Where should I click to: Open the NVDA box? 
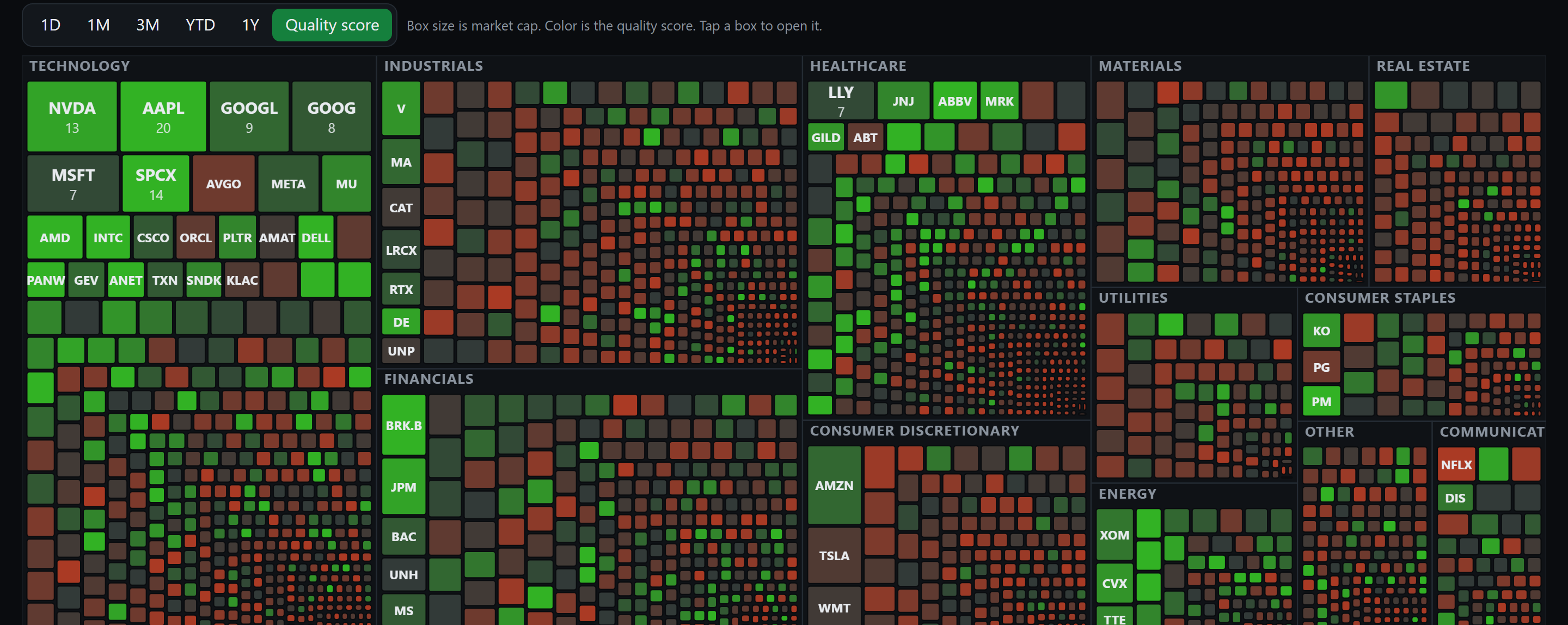pos(72,117)
